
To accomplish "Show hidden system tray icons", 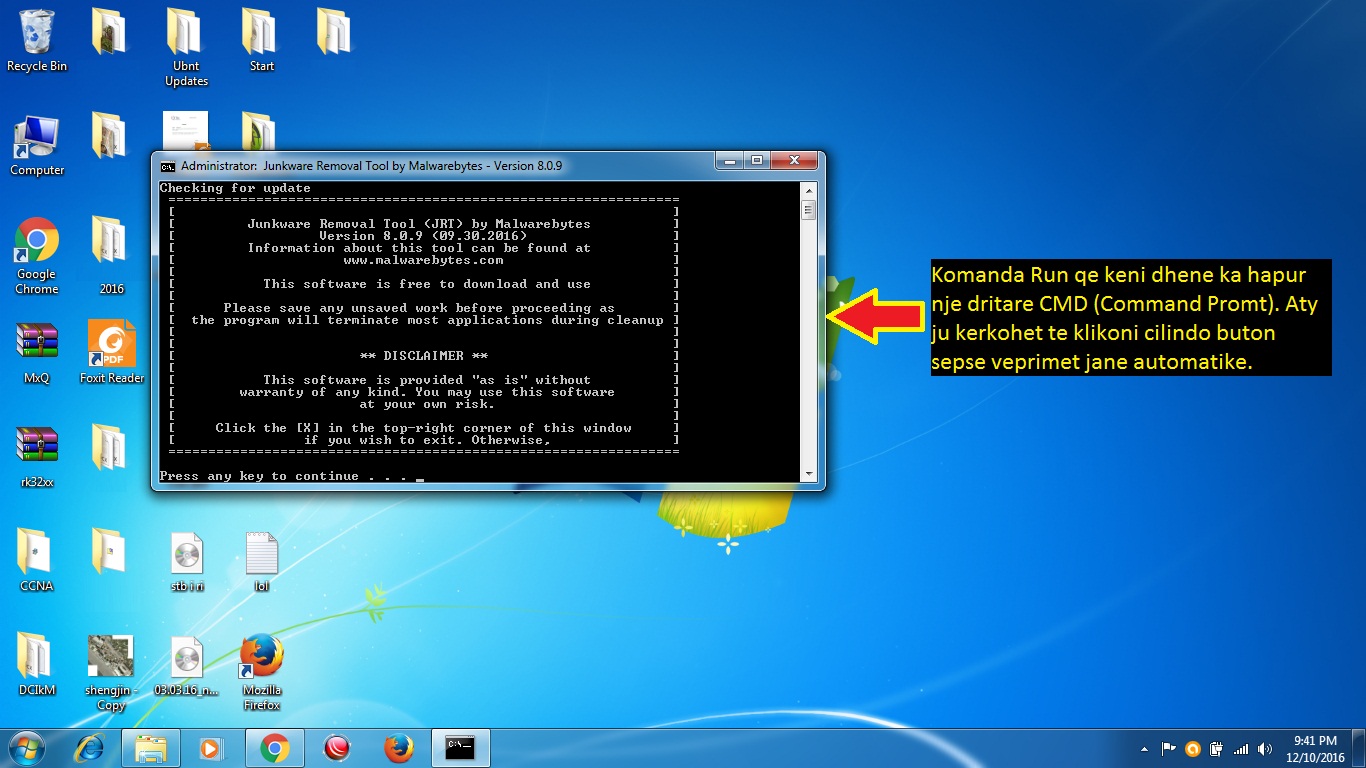I will coord(1144,748).
